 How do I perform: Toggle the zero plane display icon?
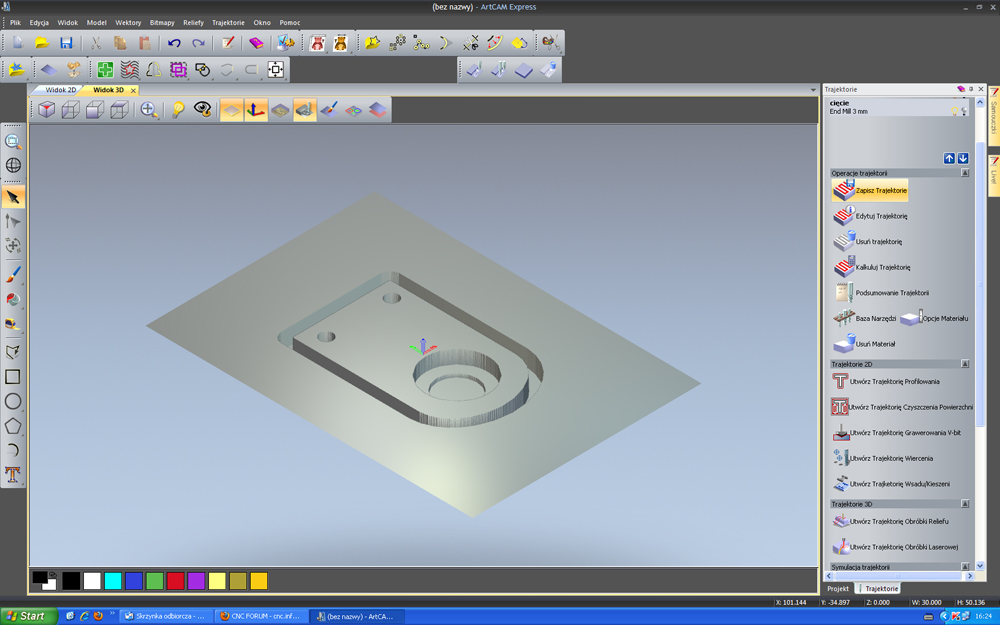[231, 110]
